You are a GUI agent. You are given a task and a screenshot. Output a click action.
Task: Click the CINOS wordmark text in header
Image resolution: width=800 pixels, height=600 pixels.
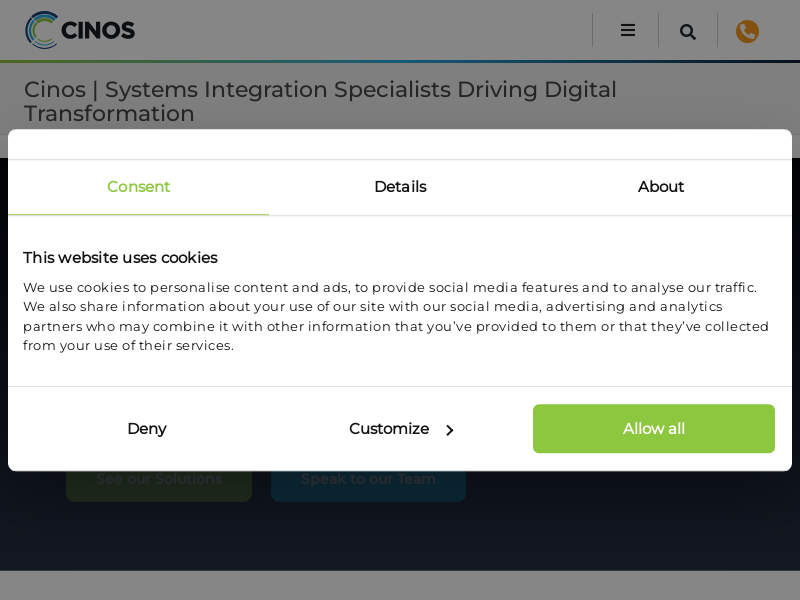point(98,31)
